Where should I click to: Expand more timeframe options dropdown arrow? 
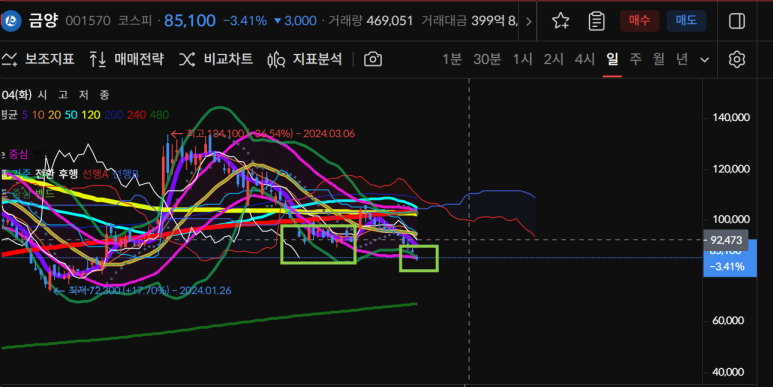pyautogui.click(x=704, y=60)
